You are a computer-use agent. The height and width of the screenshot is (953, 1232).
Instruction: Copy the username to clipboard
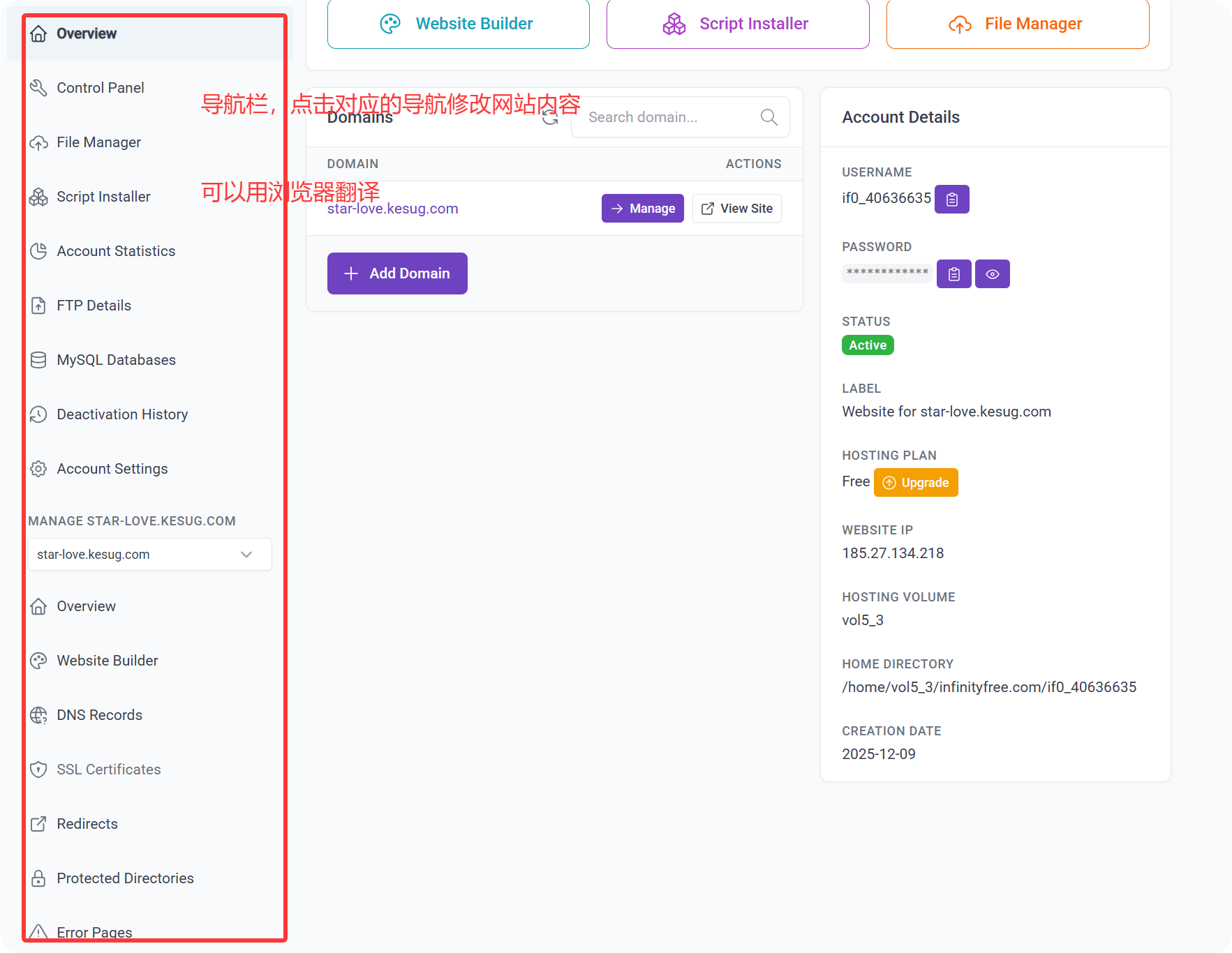951,200
